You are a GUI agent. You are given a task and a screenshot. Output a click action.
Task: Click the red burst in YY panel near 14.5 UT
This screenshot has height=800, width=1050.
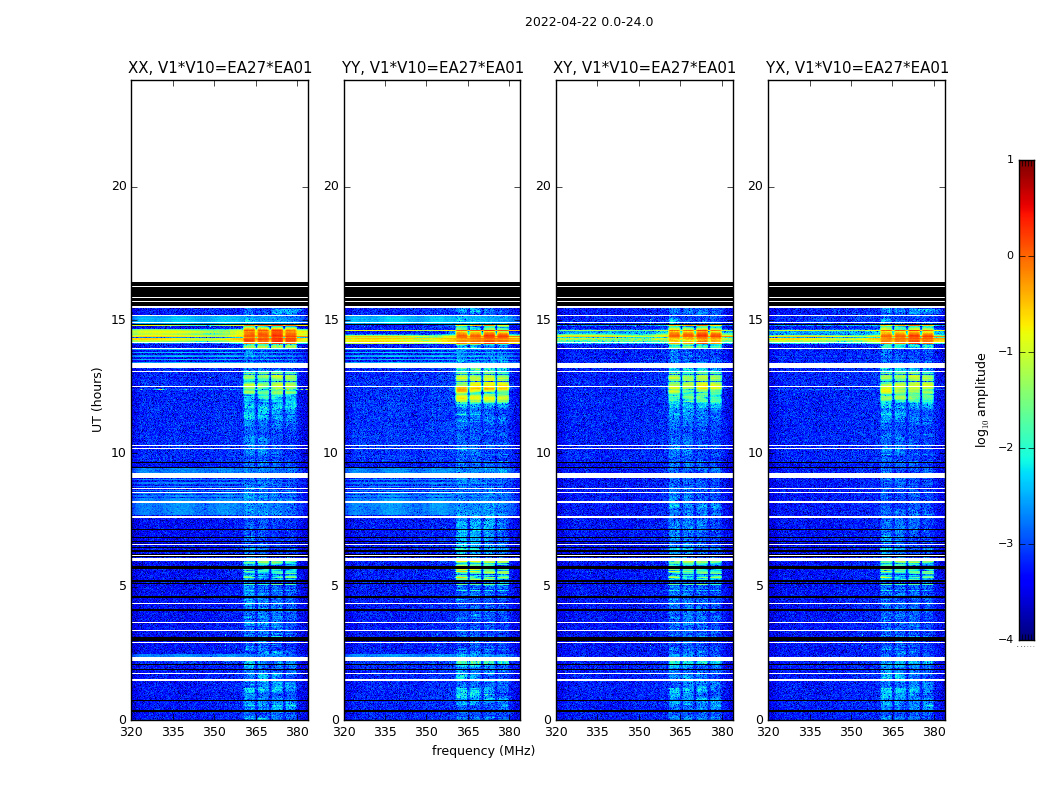[x=482, y=335]
